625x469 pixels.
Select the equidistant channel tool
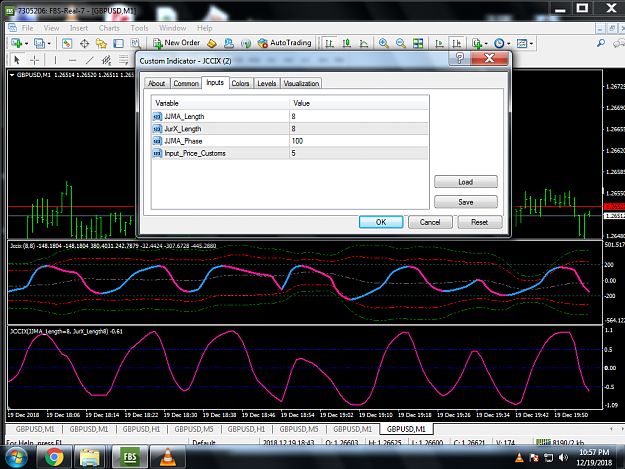pyautogui.click(x=106, y=60)
